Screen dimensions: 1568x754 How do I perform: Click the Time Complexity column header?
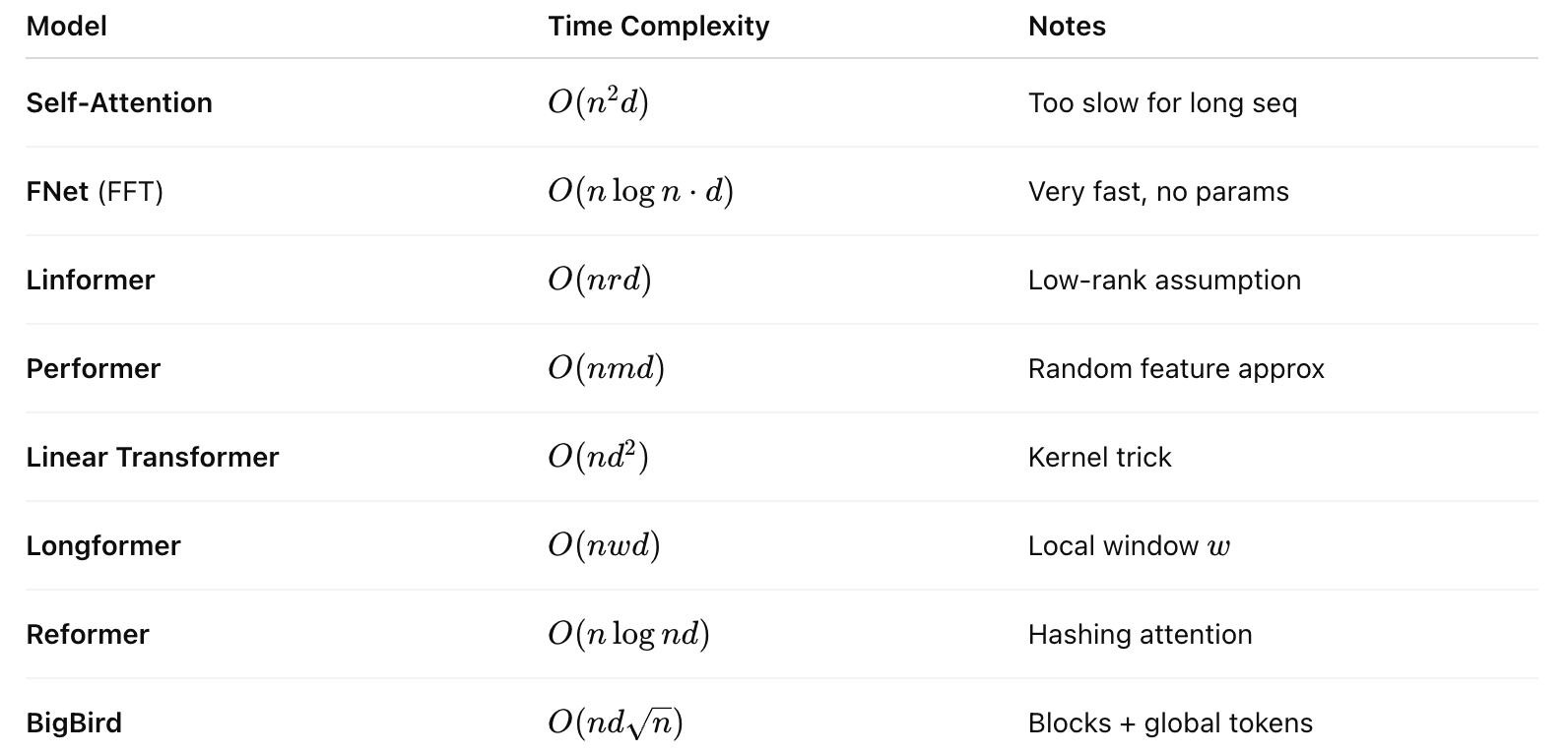coord(658,27)
